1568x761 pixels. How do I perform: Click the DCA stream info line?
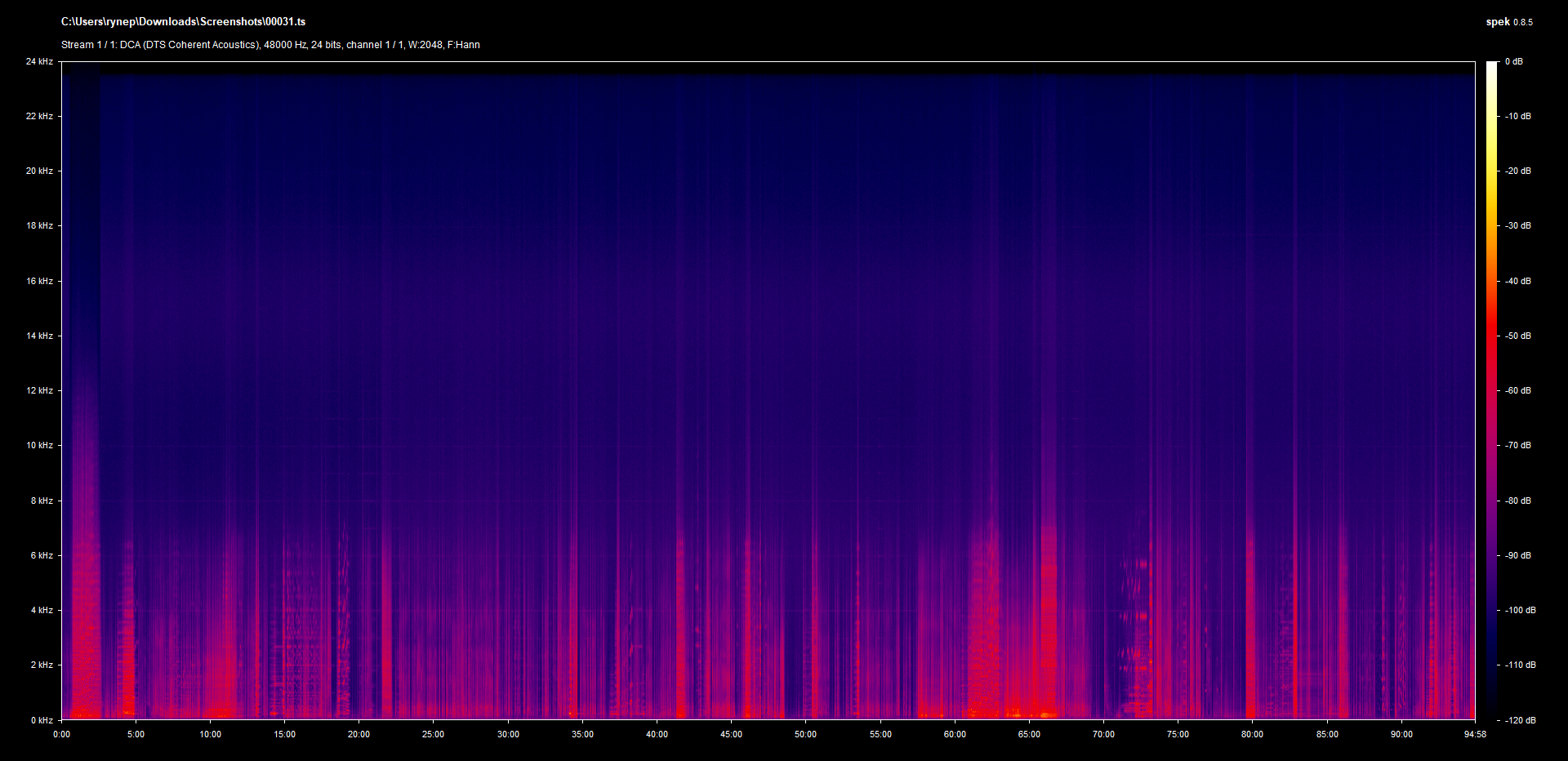point(270,45)
